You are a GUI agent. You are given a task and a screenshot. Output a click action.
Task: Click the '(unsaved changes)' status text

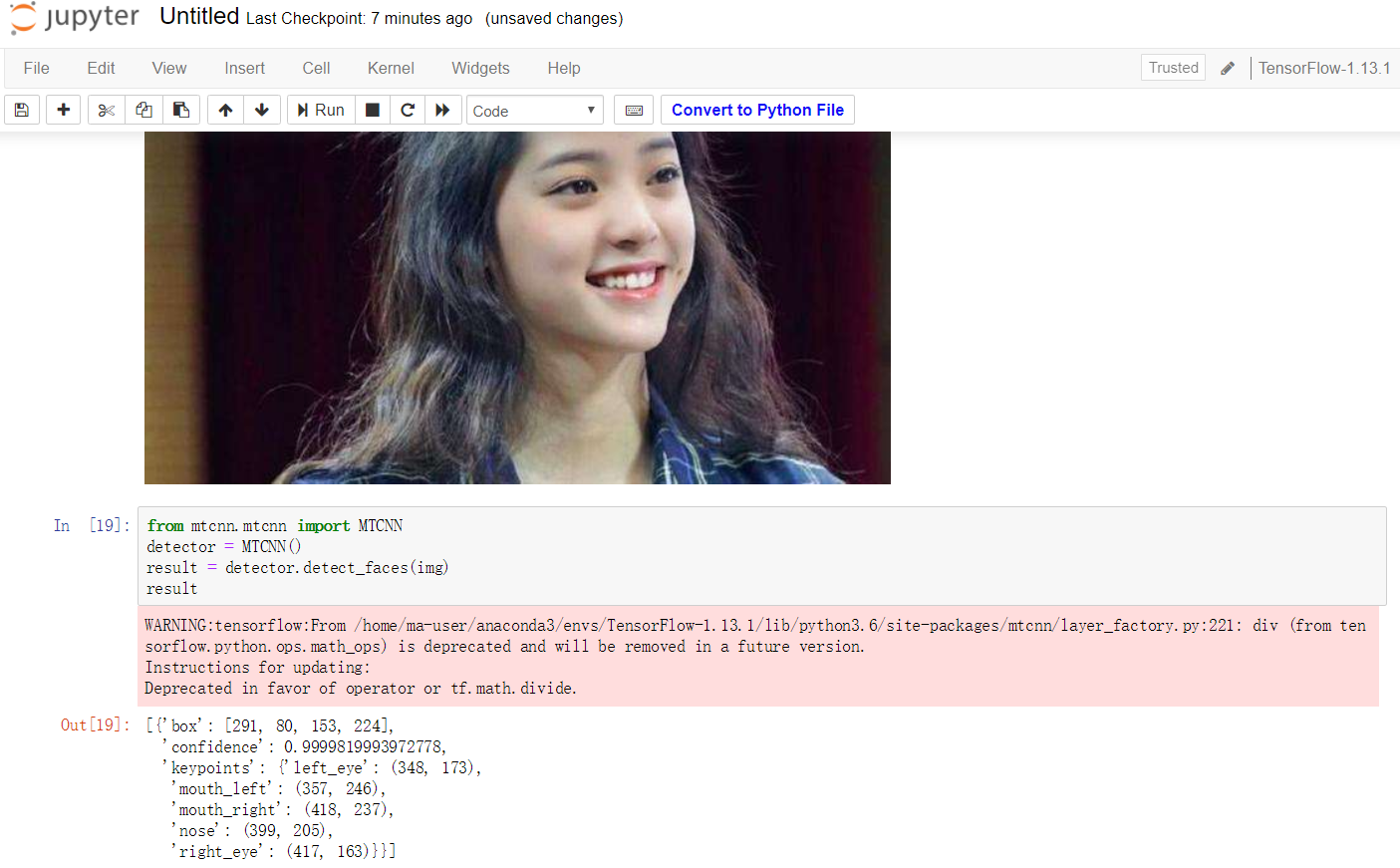click(554, 19)
